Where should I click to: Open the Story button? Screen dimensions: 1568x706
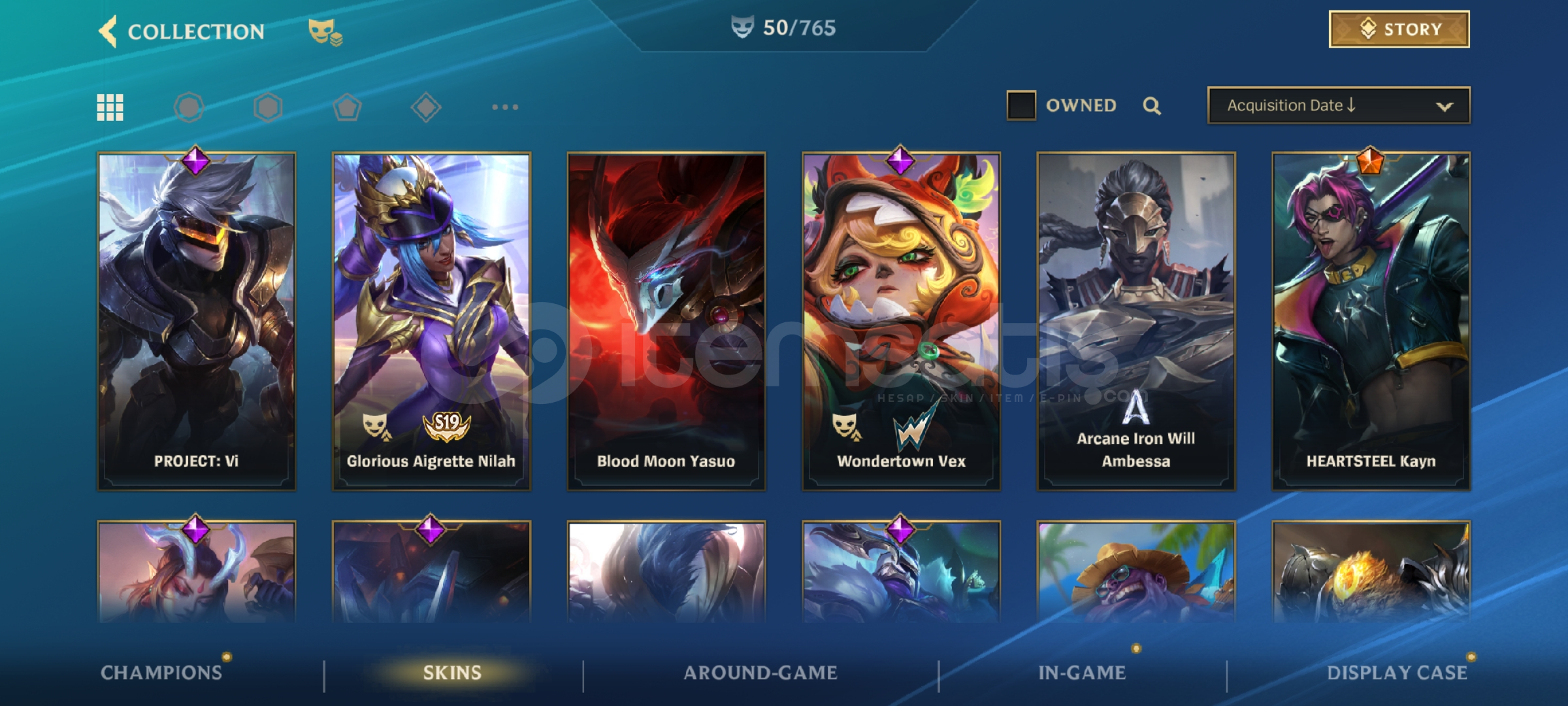(x=1399, y=29)
